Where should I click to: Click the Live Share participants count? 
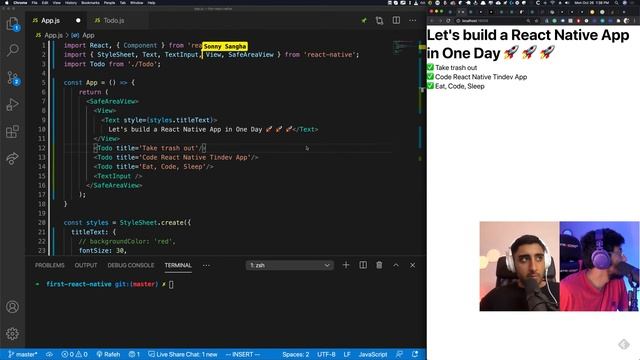[x=134, y=354]
